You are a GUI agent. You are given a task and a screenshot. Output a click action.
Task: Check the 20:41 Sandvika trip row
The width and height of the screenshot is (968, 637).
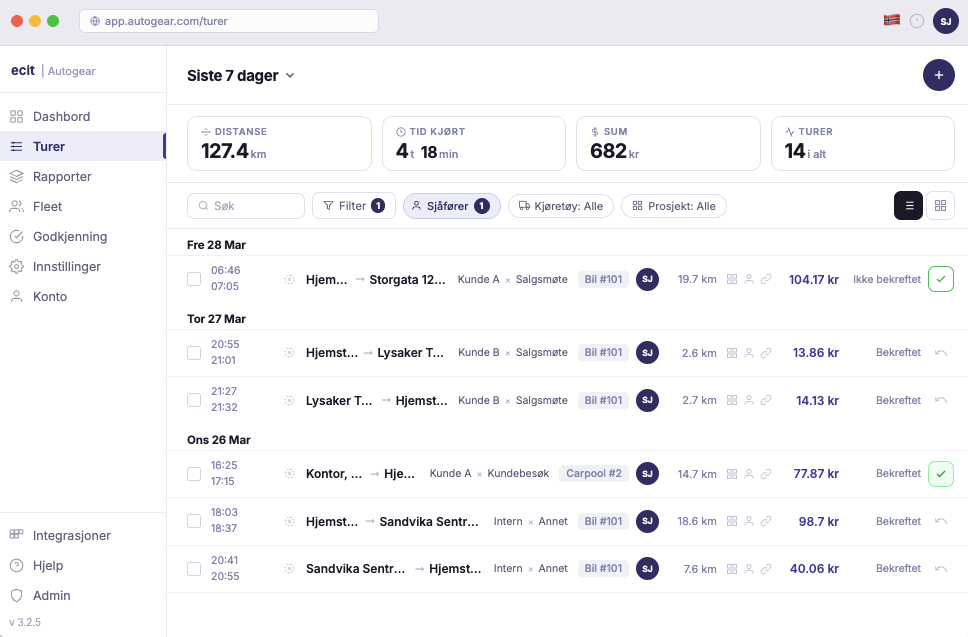[x=195, y=569]
